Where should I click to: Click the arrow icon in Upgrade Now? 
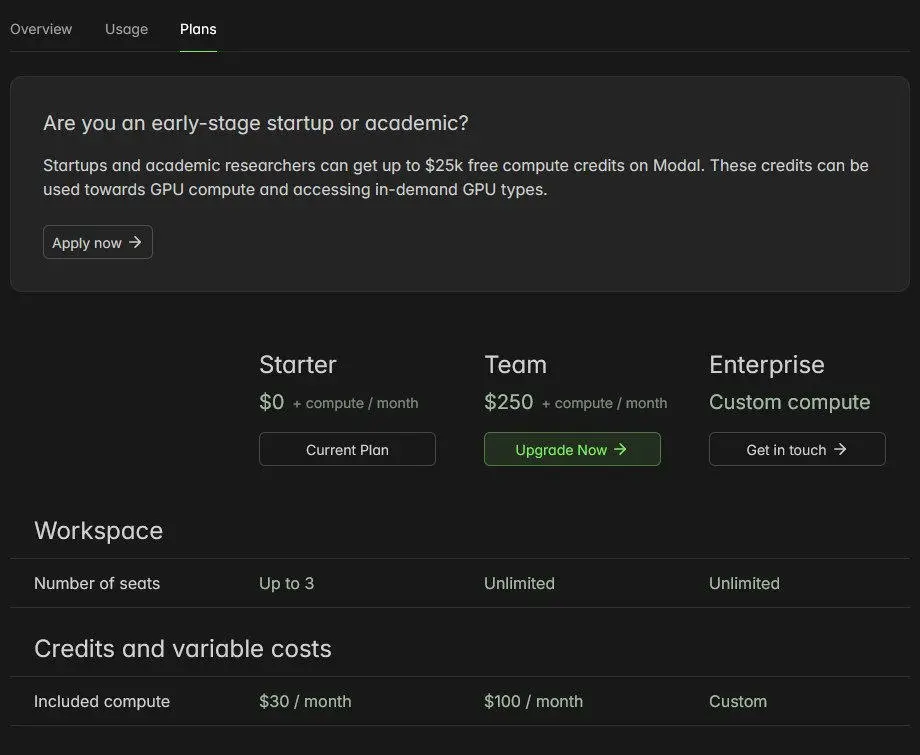621,449
